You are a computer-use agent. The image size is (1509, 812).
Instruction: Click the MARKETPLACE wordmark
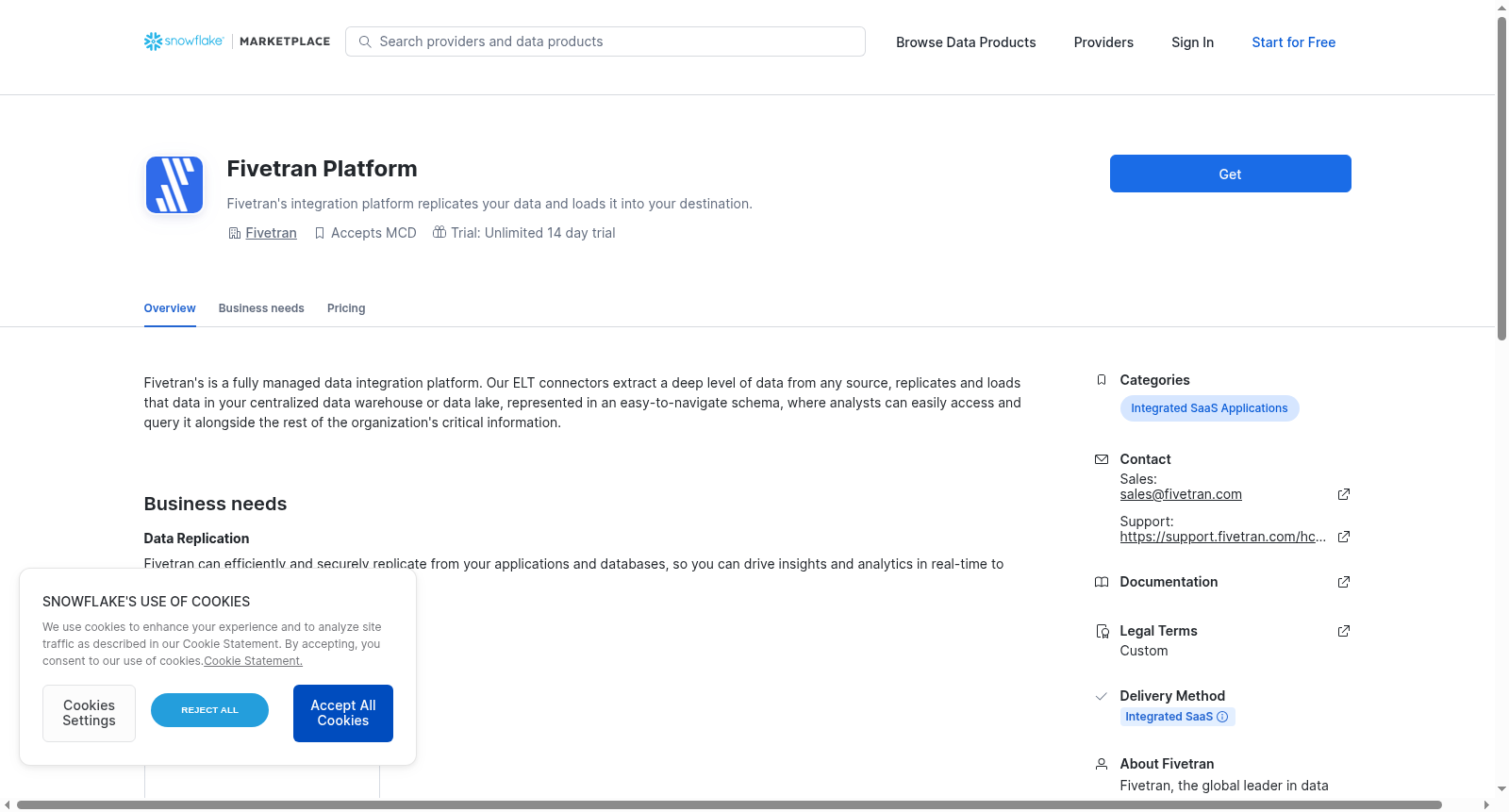point(285,41)
